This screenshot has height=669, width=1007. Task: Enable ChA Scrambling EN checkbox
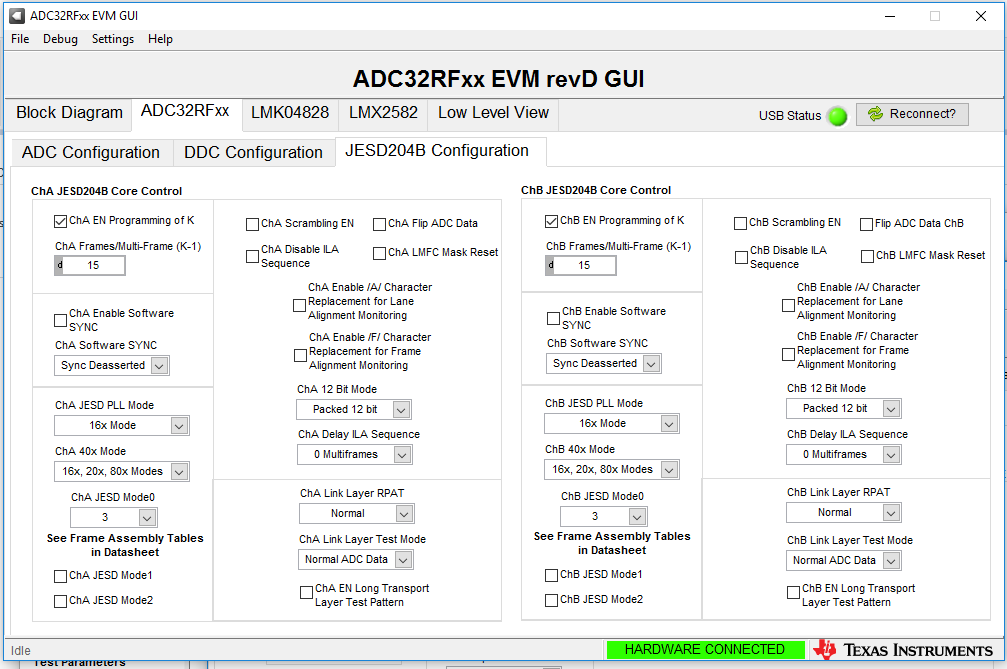(x=252, y=225)
